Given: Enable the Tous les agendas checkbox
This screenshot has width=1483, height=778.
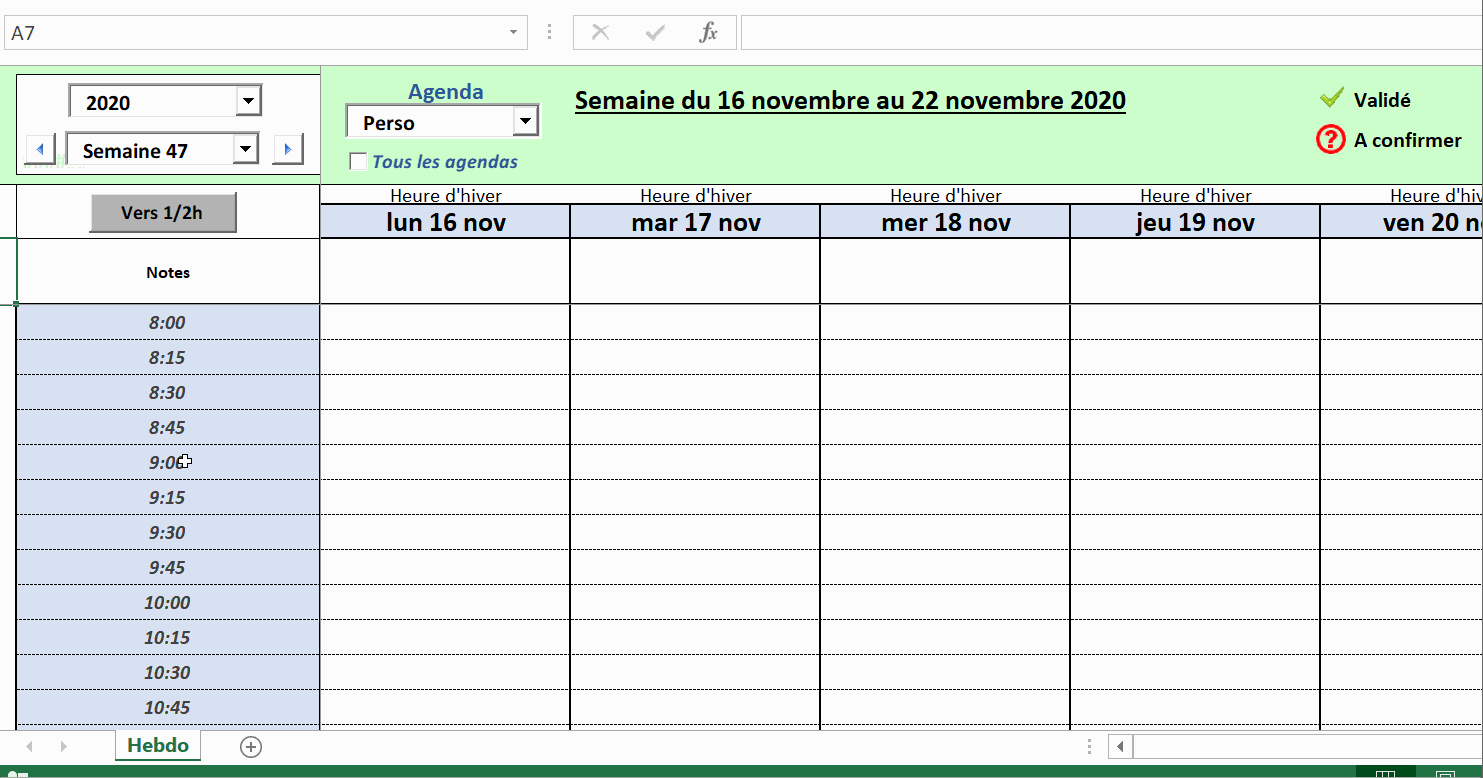Looking at the screenshot, I should [358, 161].
